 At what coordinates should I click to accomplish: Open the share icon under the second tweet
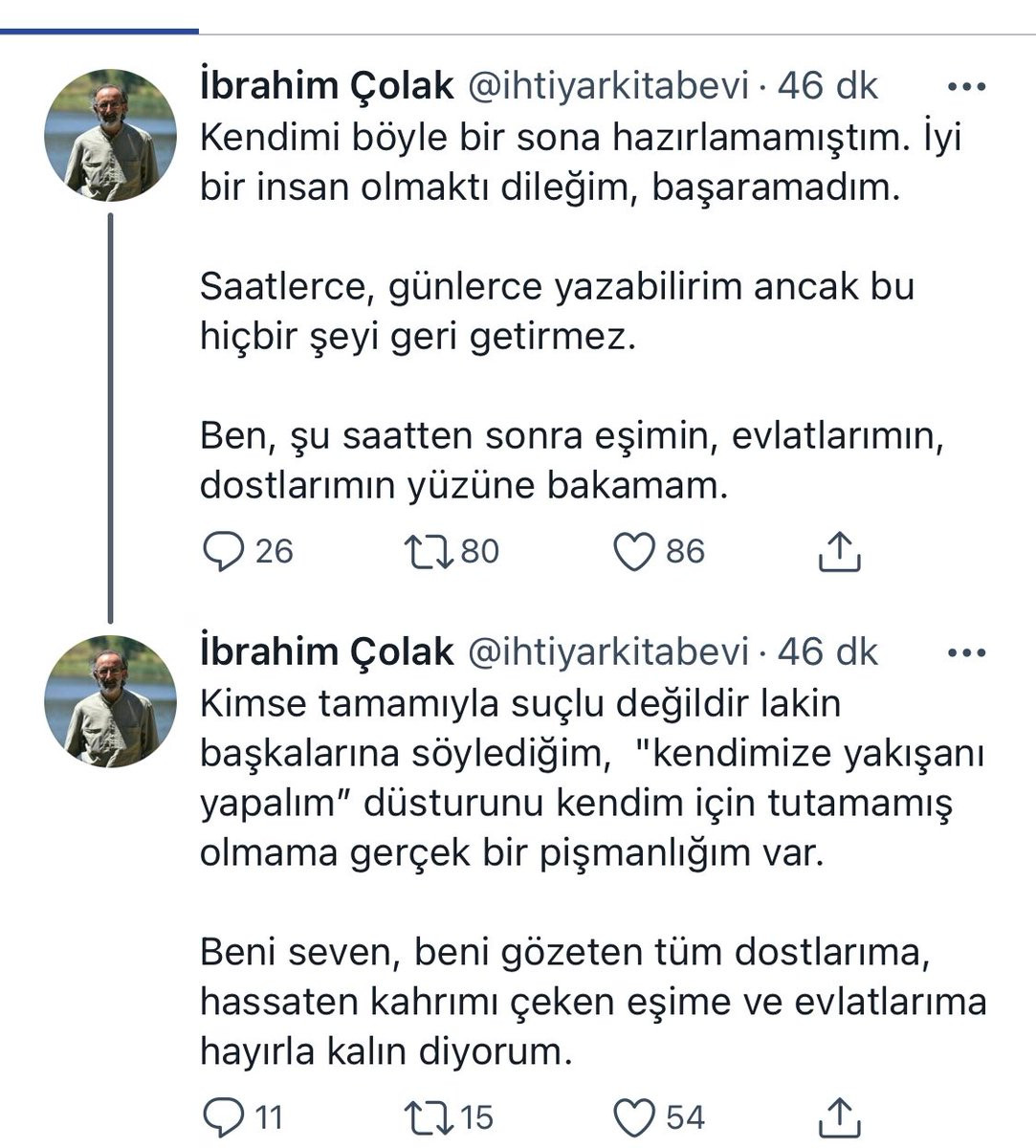tap(841, 1113)
